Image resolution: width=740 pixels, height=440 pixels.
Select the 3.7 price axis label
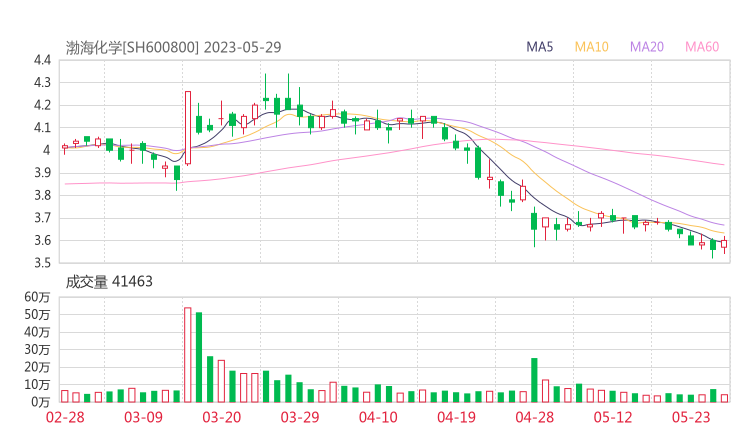[x=42, y=218]
